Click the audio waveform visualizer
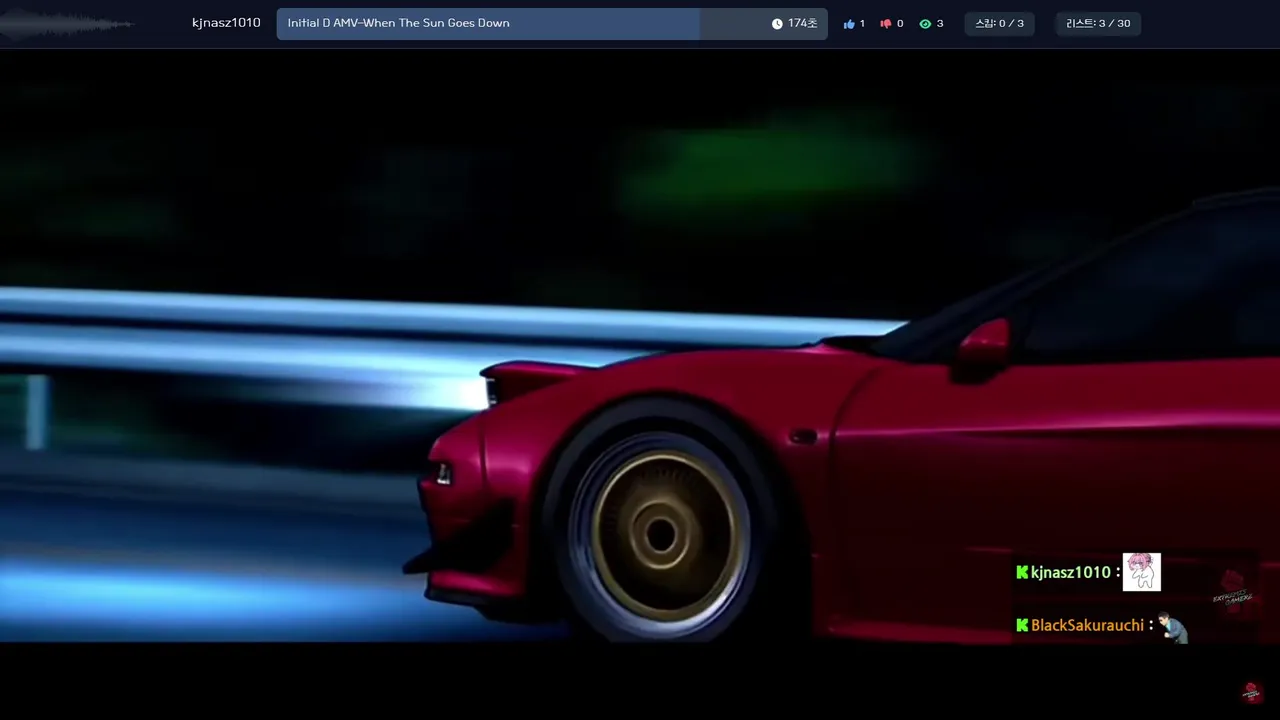This screenshot has height=720, width=1280. click(x=66, y=24)
